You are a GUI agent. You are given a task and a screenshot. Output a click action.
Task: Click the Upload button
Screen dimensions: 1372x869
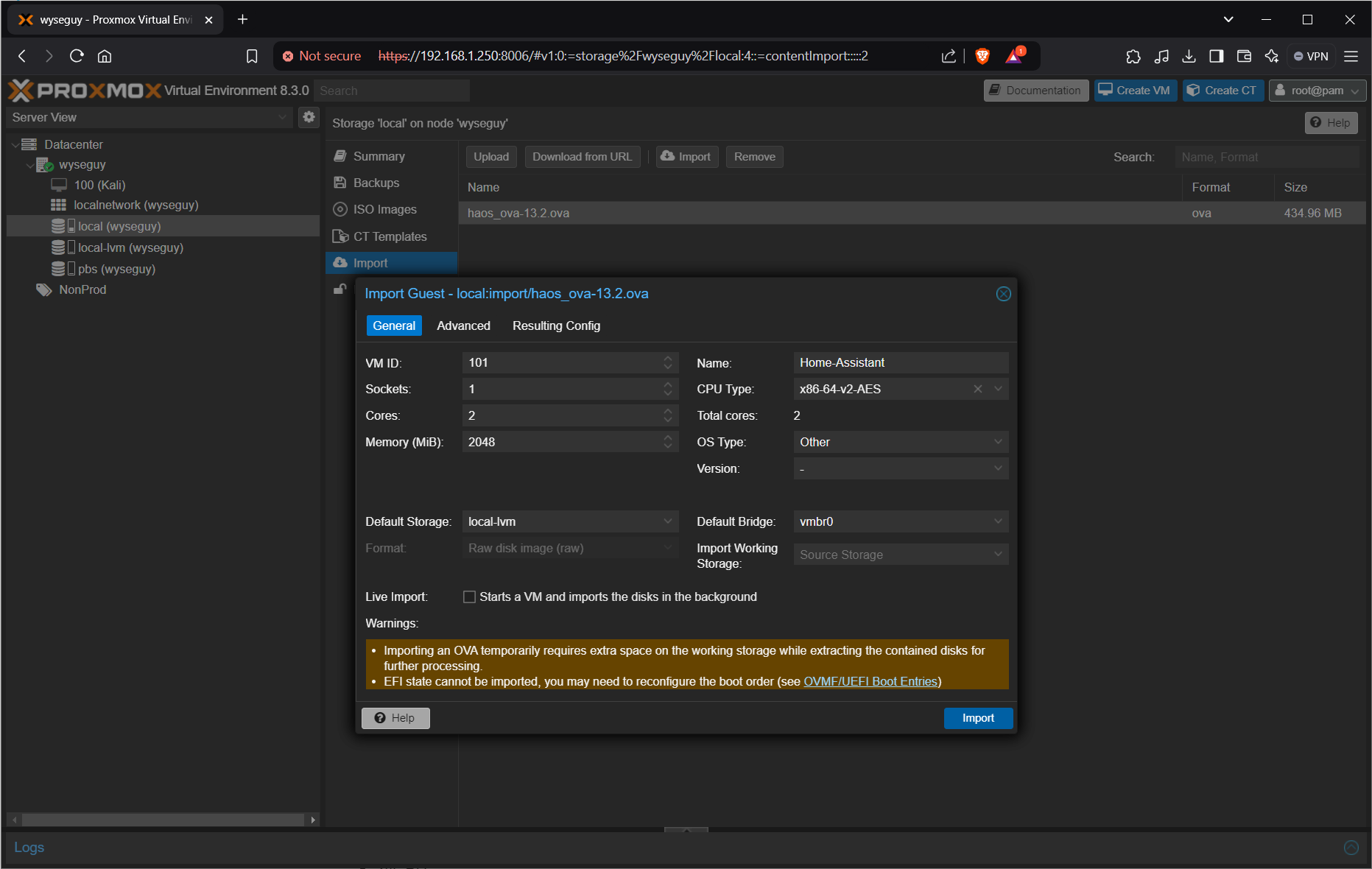click(491, 157)
